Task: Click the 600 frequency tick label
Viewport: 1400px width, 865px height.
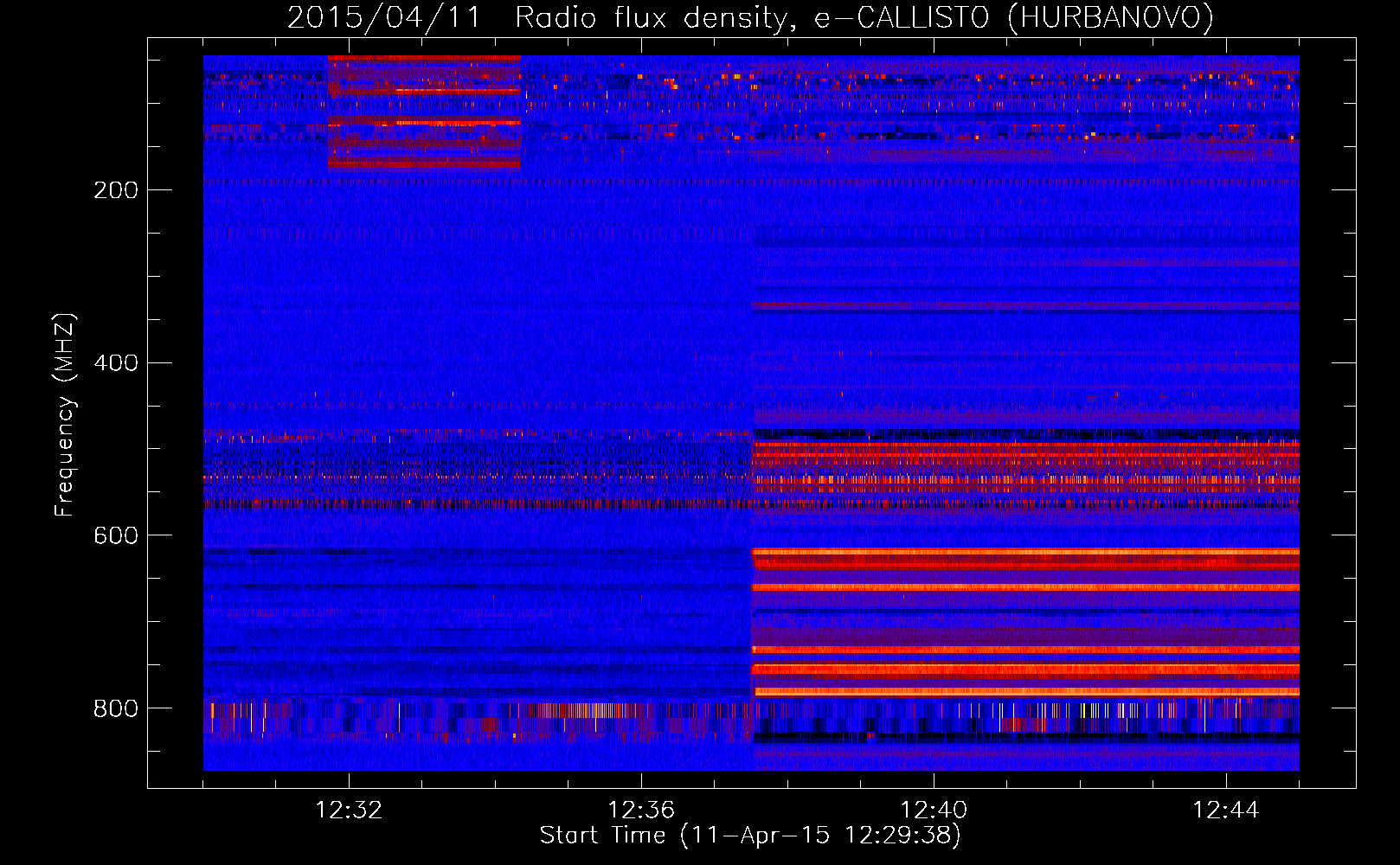Action: [x=116, y=535]
